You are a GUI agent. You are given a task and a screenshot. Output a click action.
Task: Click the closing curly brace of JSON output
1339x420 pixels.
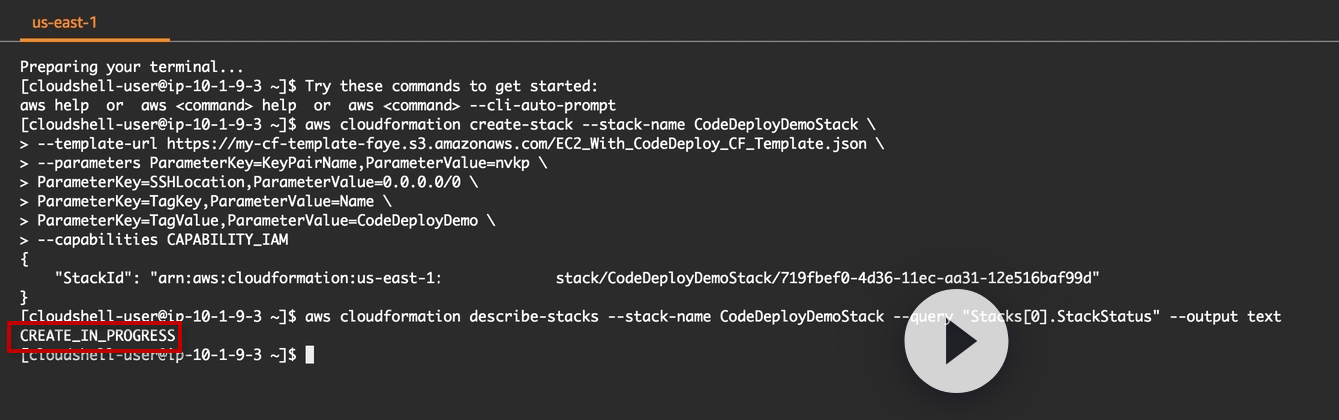click(24, 297)
